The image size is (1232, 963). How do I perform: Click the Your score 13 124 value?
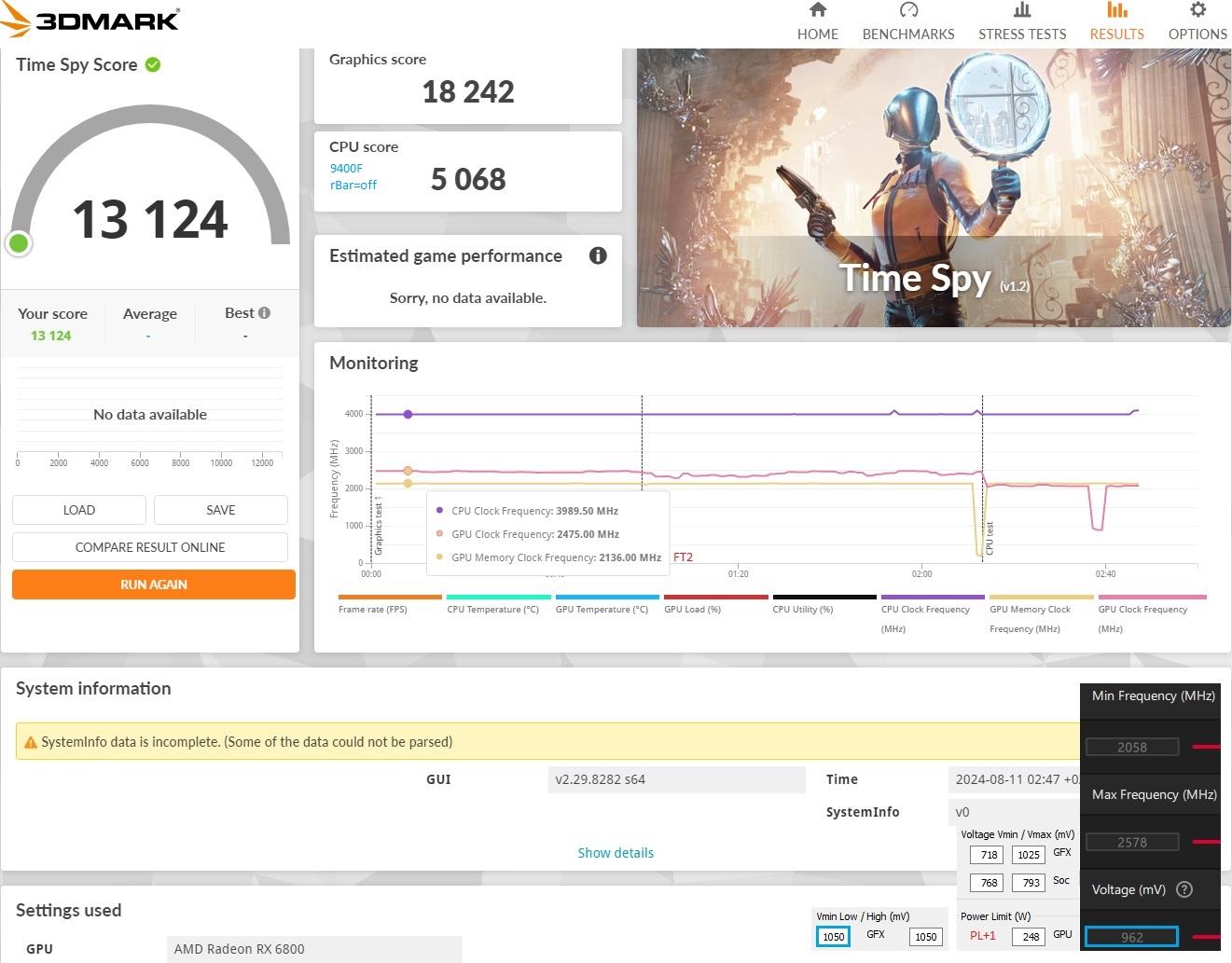[x=51, y=336]
